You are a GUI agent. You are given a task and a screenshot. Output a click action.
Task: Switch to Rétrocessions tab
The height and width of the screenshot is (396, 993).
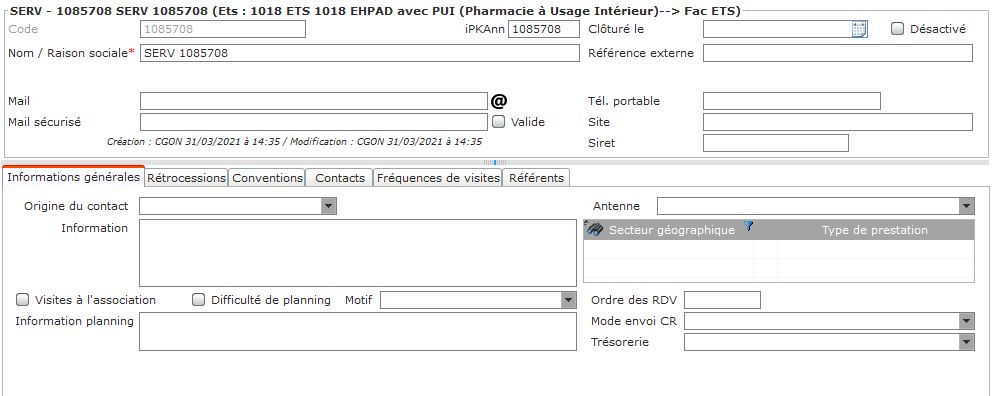point(186,178)
